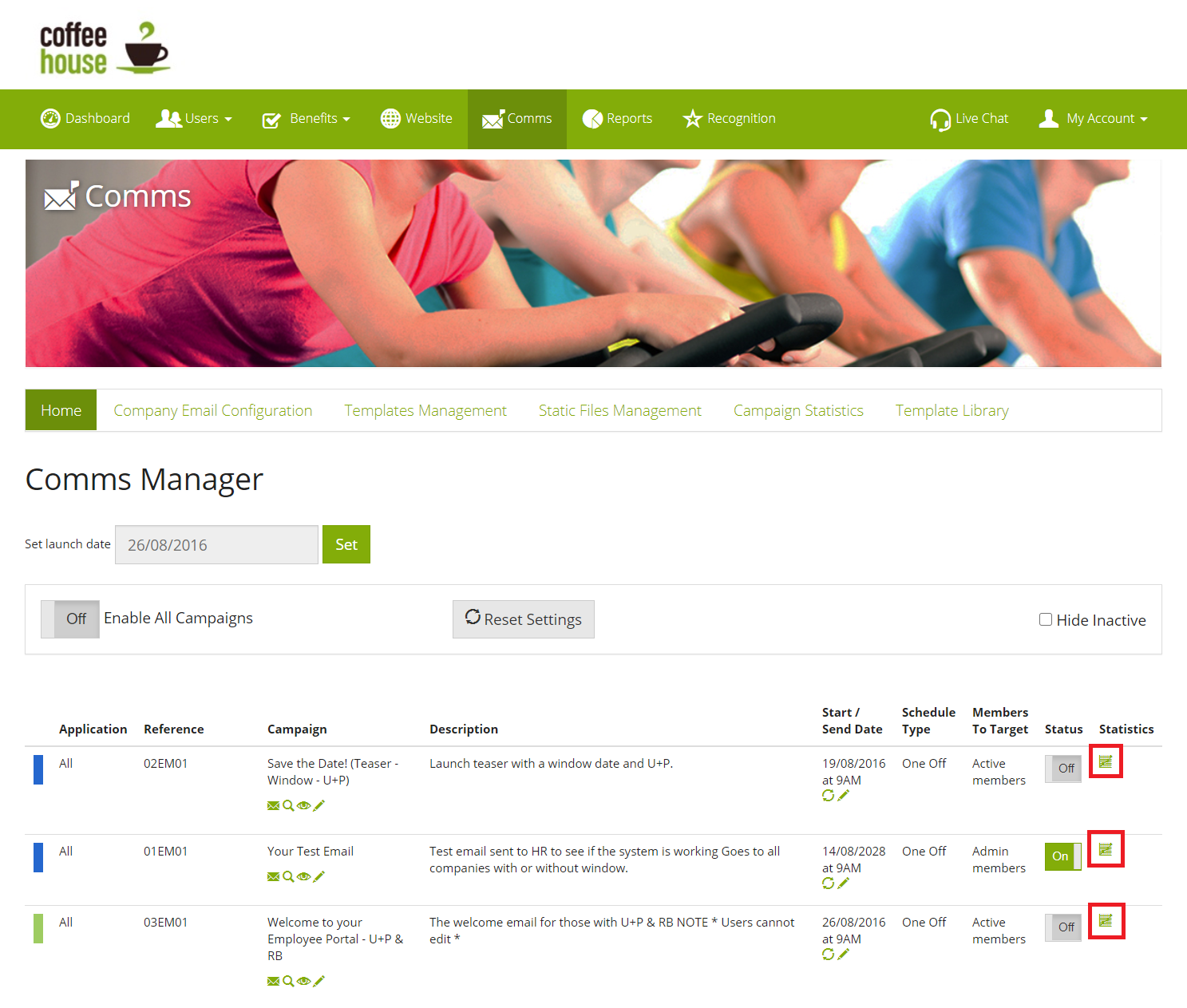Open statistics icon for reference 03EM01
The image size is (1187, 1008).
pos(1106,921)
